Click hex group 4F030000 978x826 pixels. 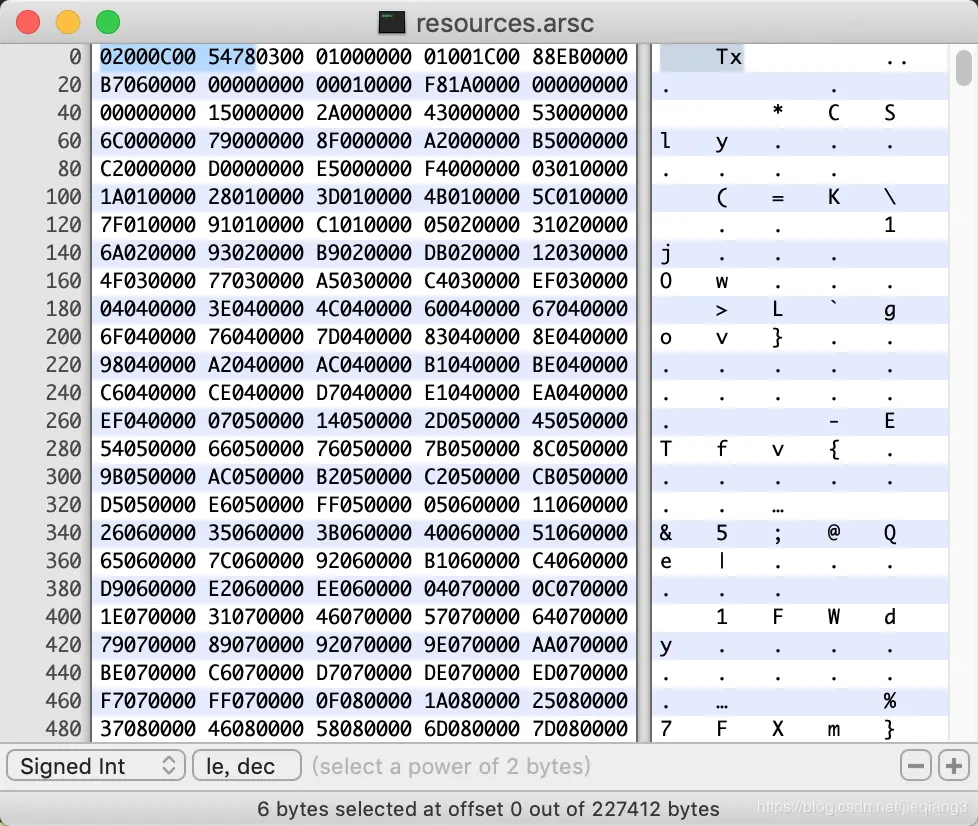148,281
